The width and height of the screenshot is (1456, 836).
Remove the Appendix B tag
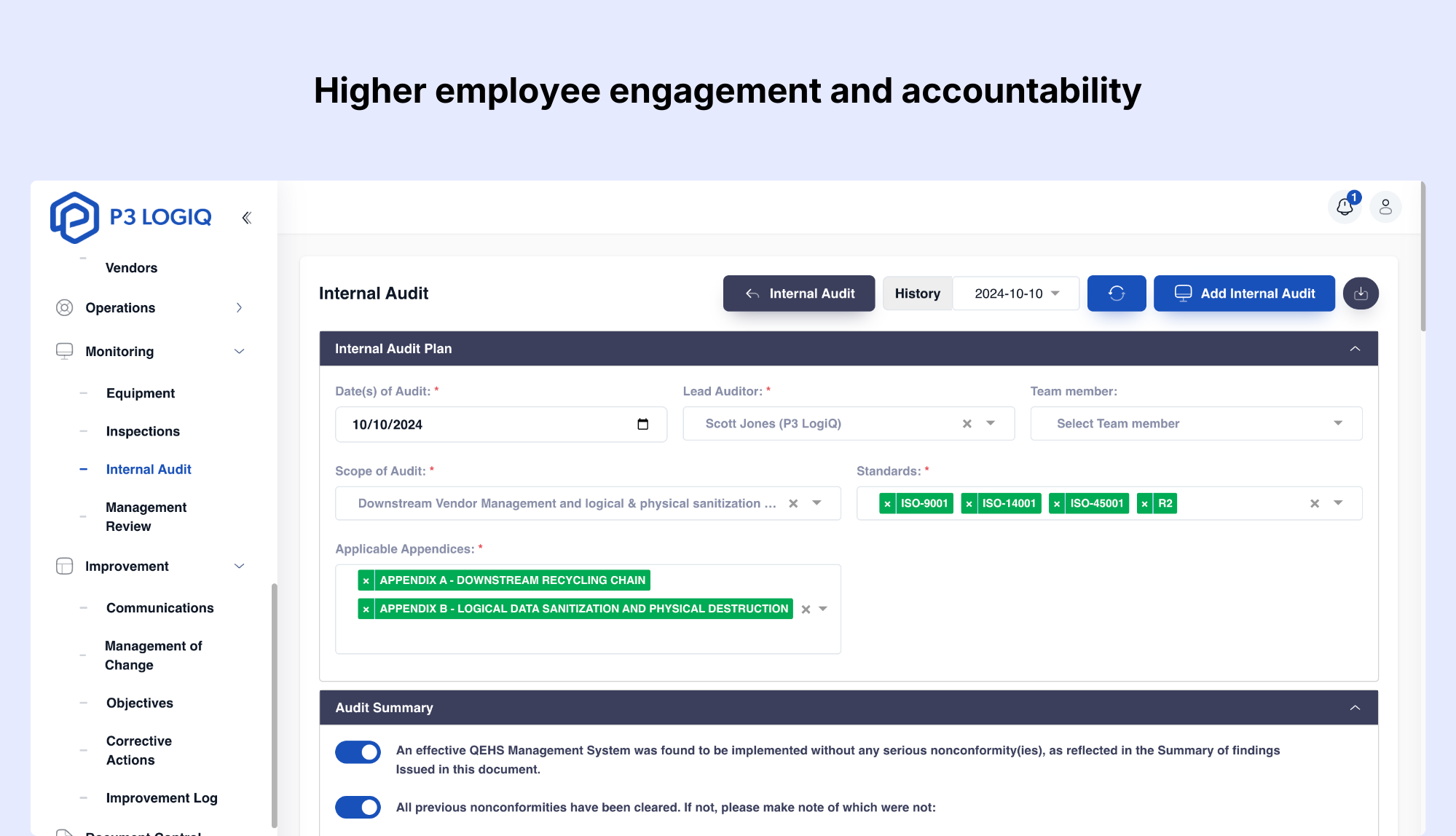pyautogui.click(x=366, y=609)
